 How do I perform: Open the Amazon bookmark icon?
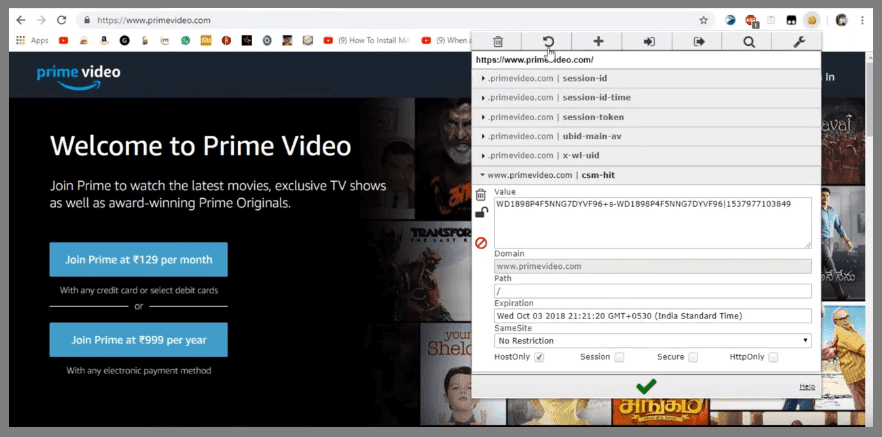[x=104, y=40]
